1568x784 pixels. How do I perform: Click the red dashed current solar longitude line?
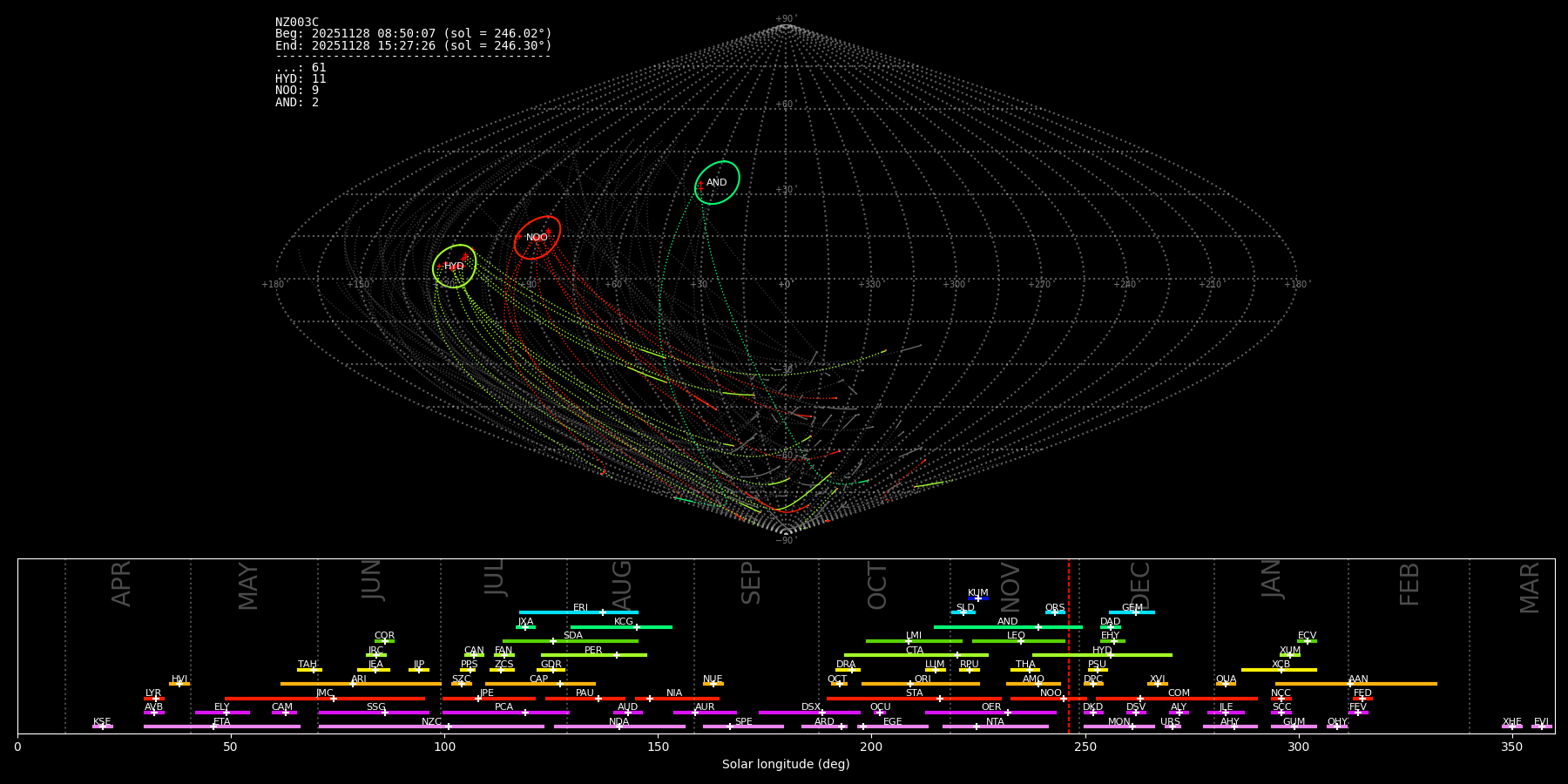pyautogui.click(x=1069, y=645)
